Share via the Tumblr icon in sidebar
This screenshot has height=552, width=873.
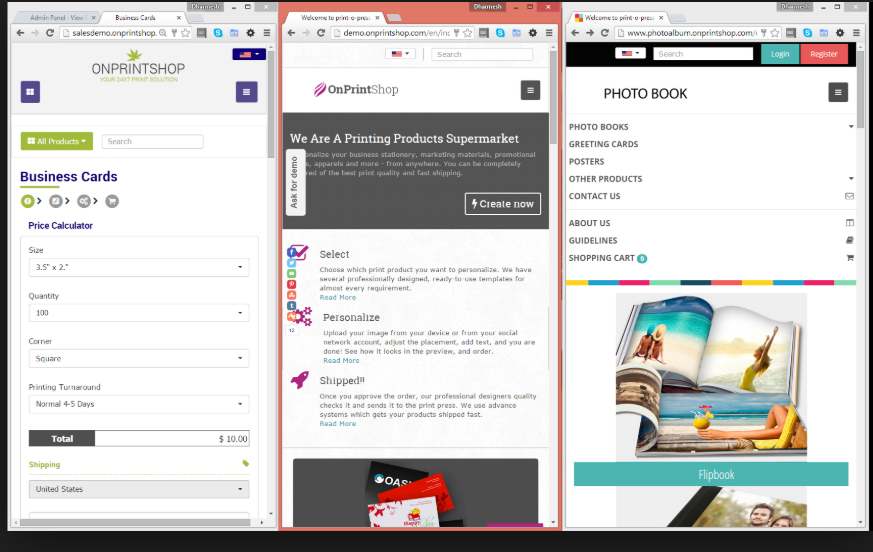pyautogui.click(x=291, y=306)
